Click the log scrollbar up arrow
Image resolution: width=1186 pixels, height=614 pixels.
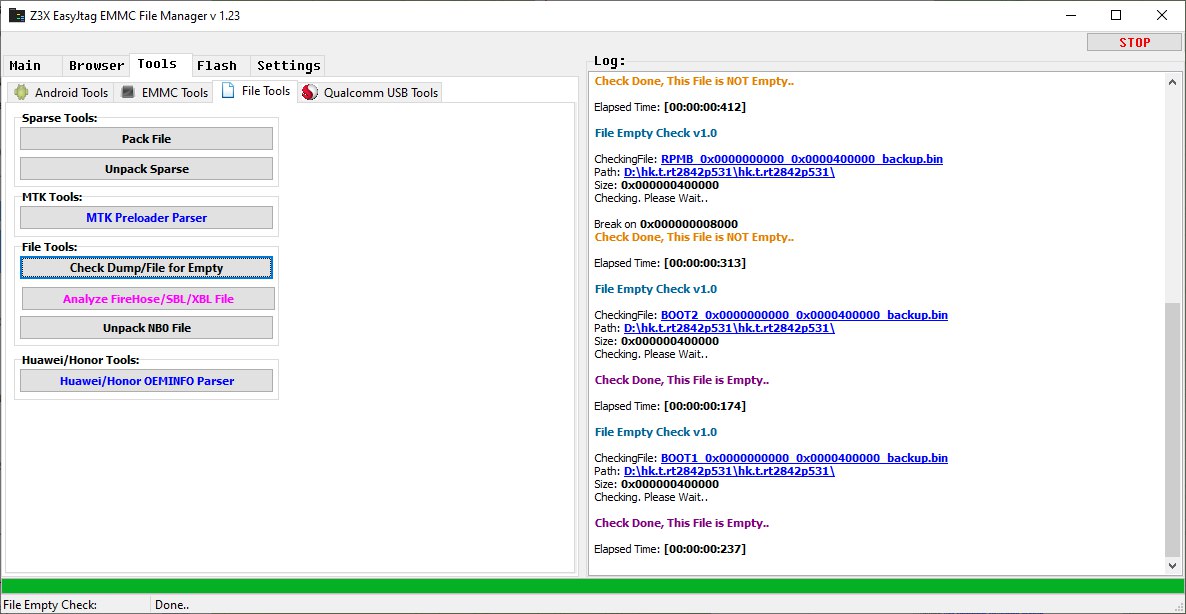pos(1172,82)
